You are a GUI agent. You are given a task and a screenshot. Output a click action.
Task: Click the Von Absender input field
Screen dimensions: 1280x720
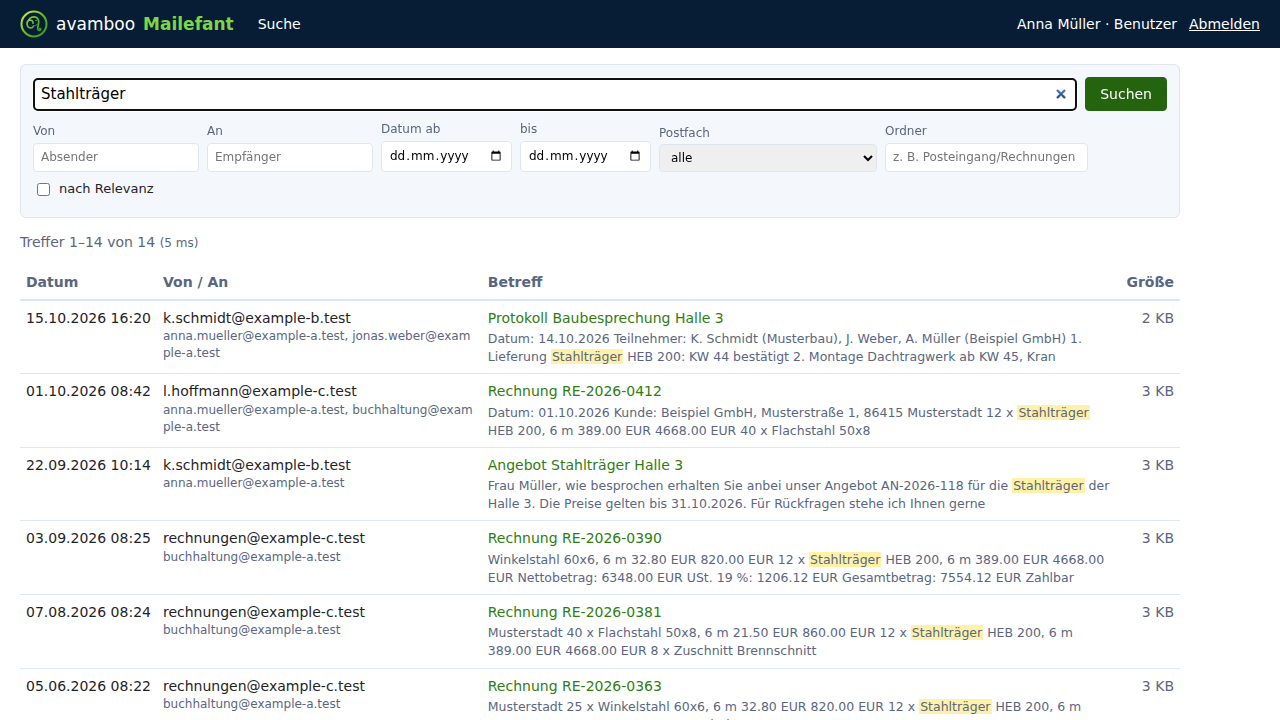(x=116, y=157)
